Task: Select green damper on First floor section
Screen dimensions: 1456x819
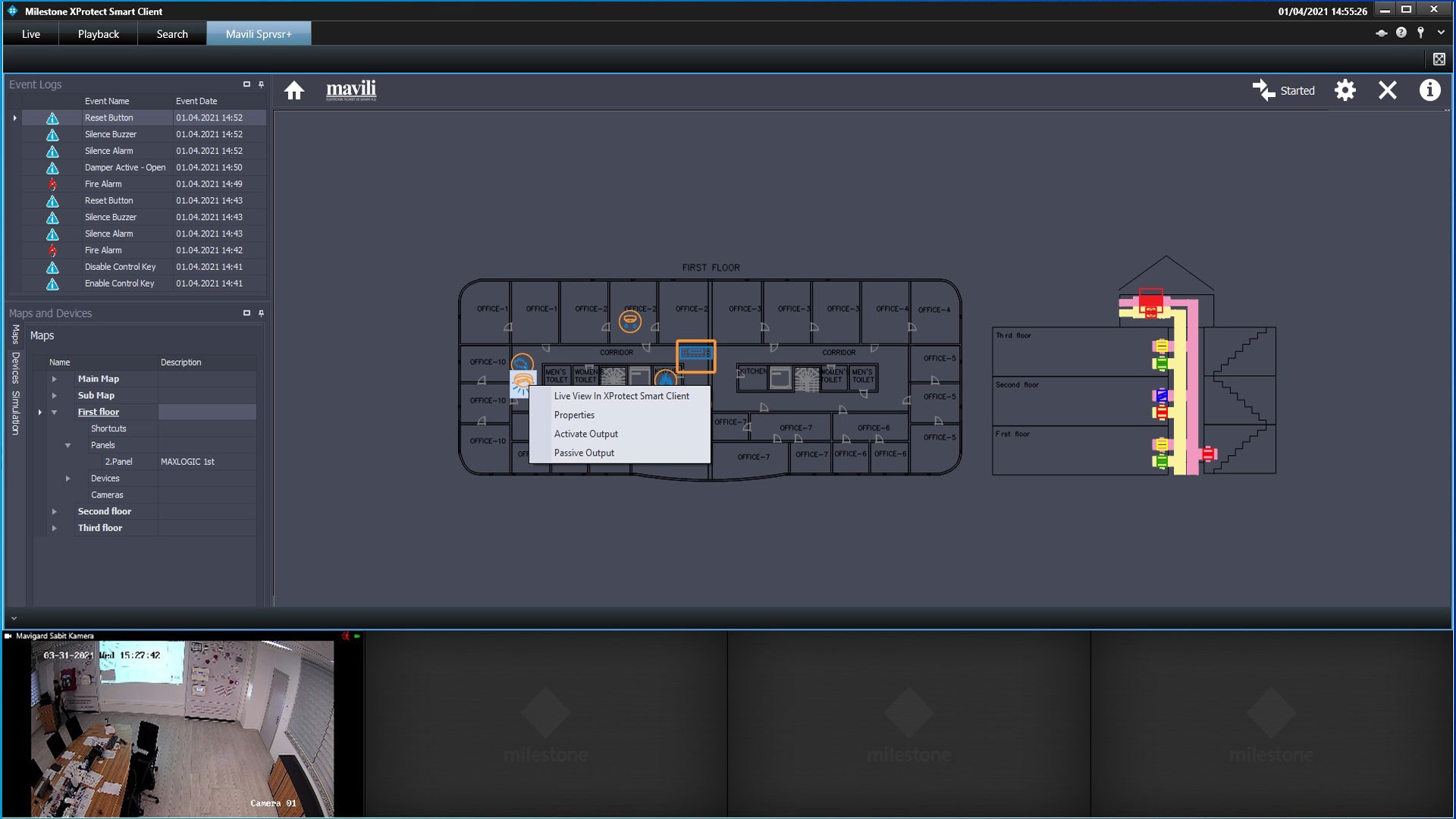Action: coord(1160,461)
